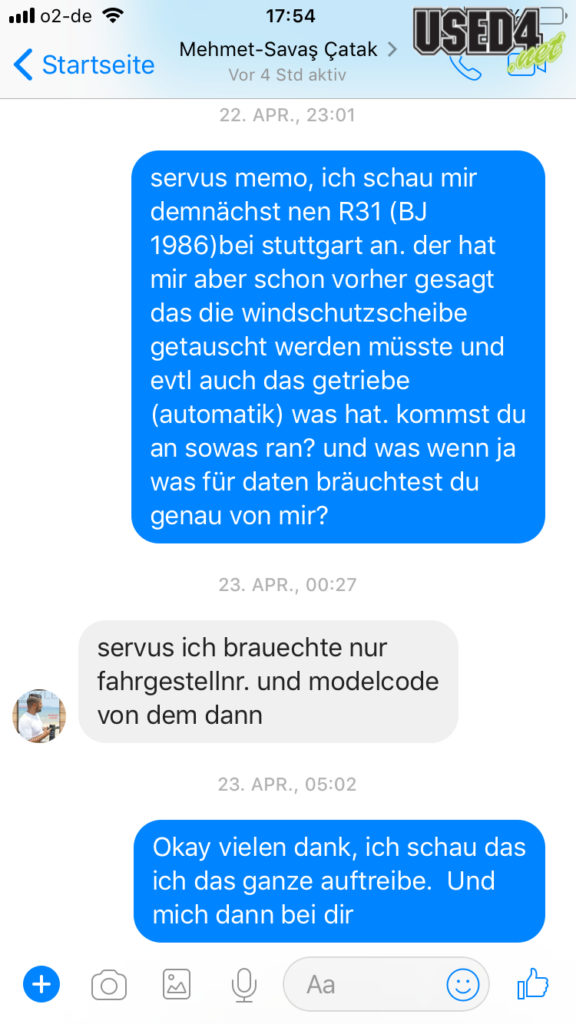Open the camera icon in the toolbar
This screenshot has width=576, height=1024.
tap(109, 984)
